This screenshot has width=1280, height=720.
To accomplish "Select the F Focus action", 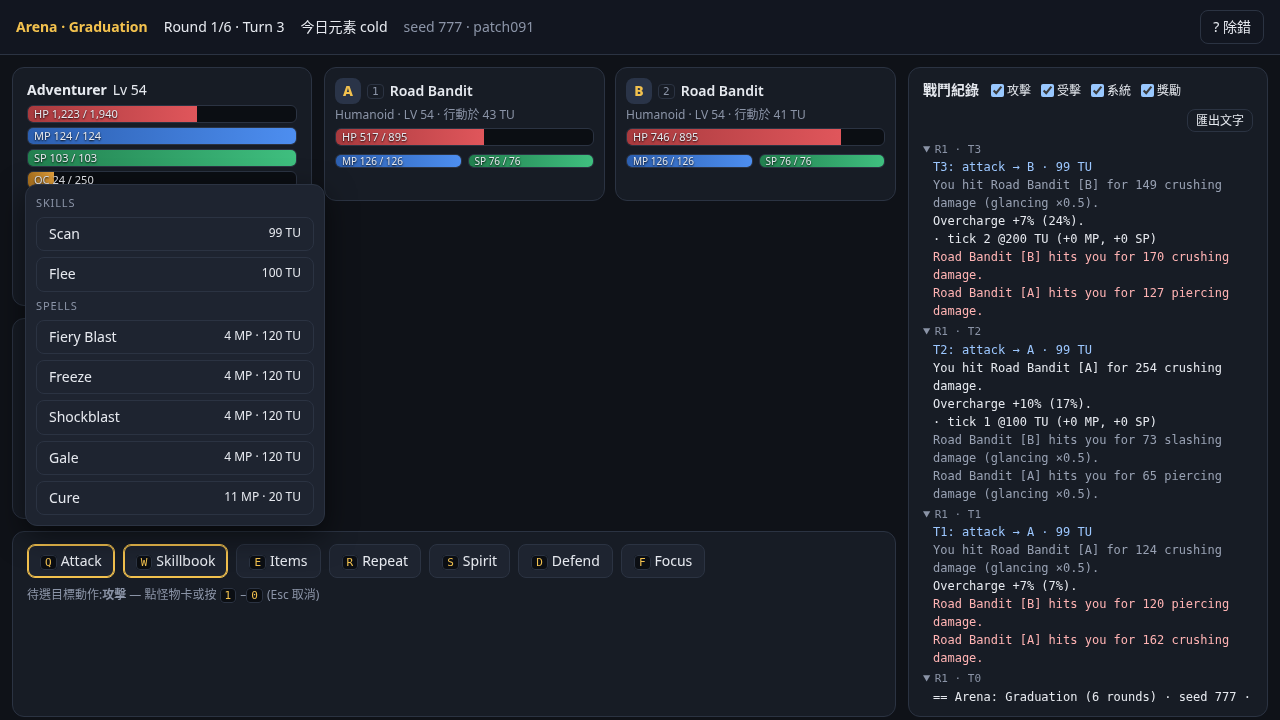I will pyautogui.click(x=663, y=561).
